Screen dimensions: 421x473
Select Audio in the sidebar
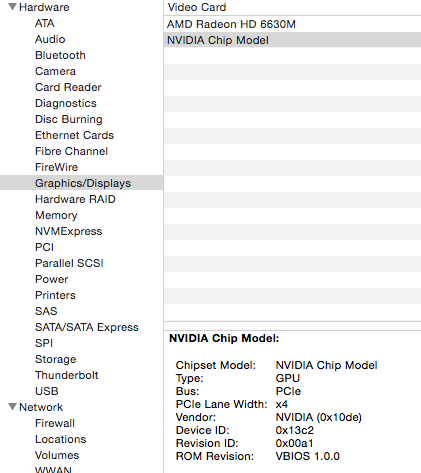tap(50, 39)
